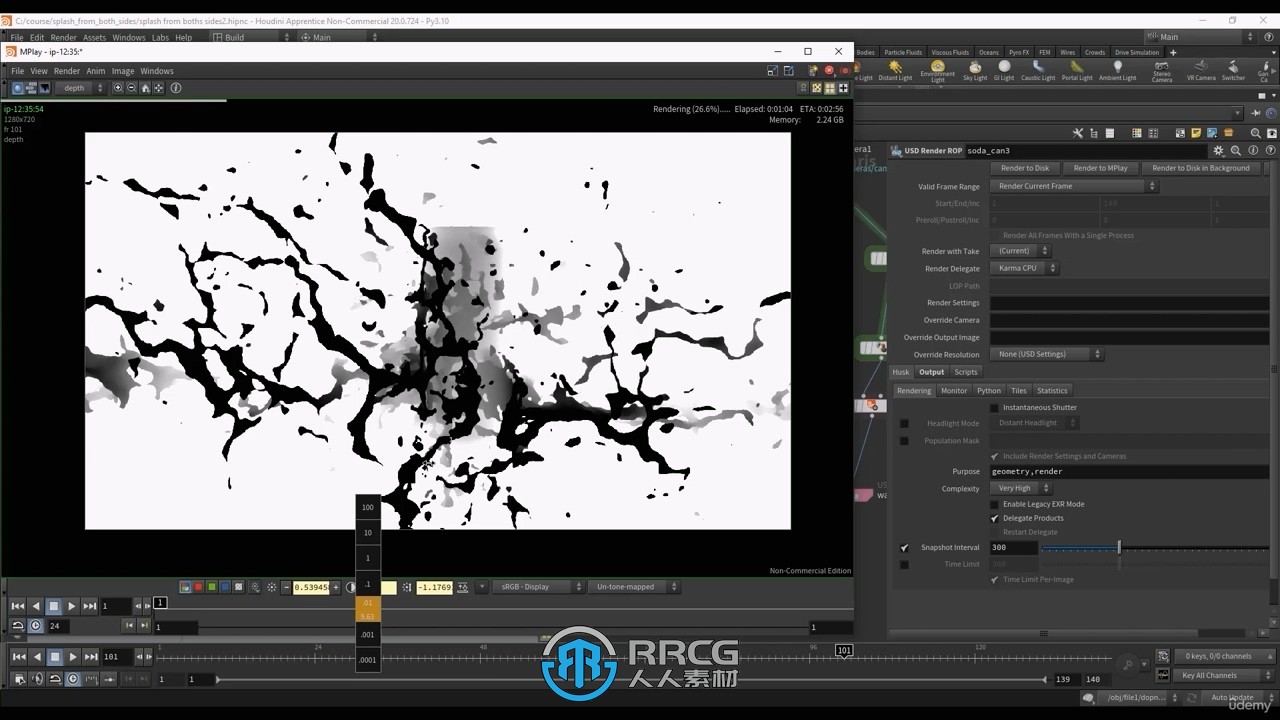The width and height of the screenshot is (1280, 720).
Task: Toggle Delegate Products checkbox
Action: coord(994,518)
